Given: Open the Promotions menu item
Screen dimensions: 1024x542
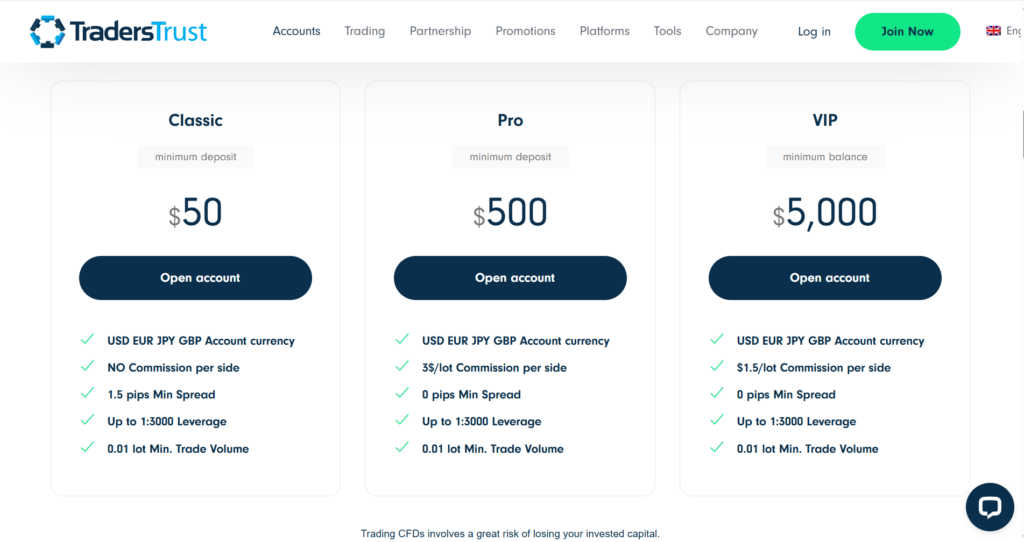Looking at the screenshot, I should coord(525,31).
